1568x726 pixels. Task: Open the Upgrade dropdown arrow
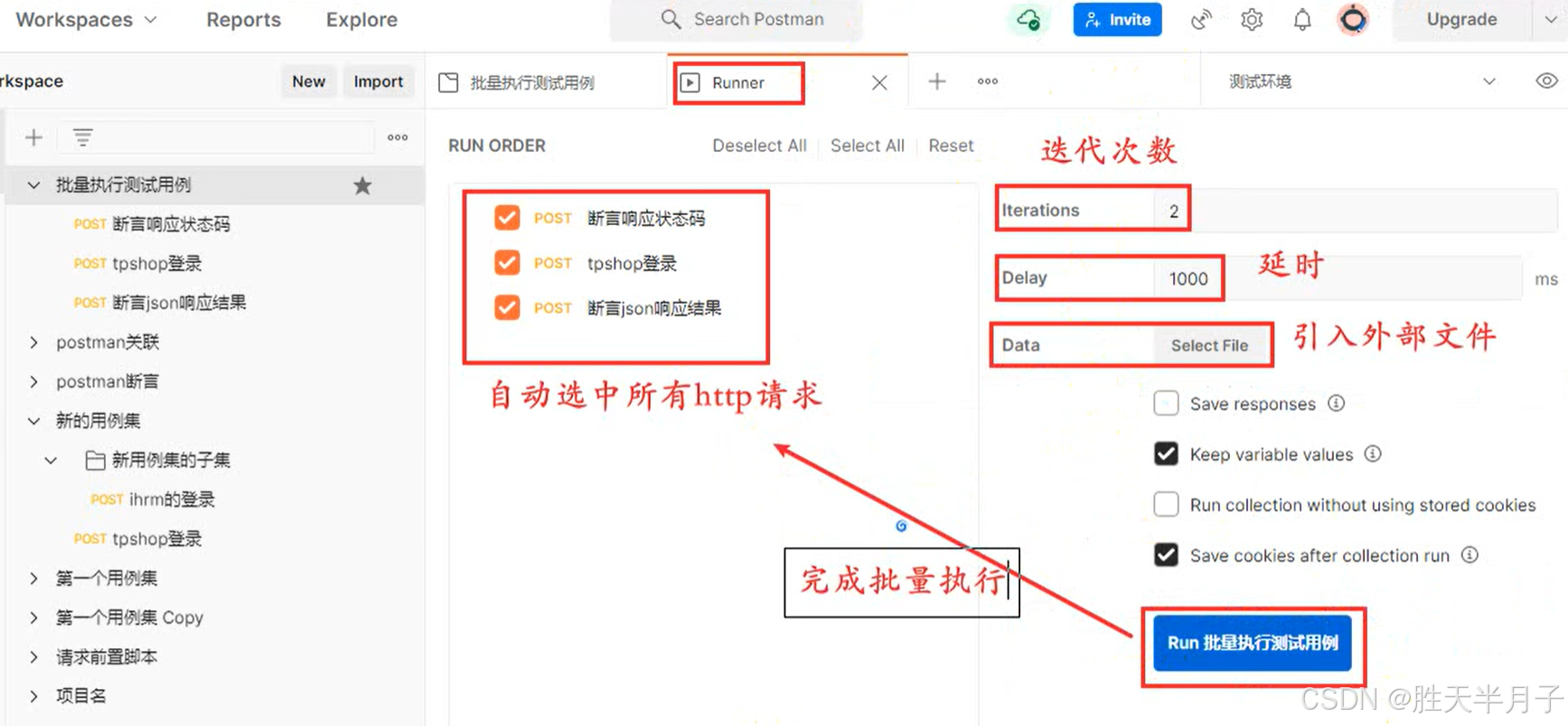(x=1550, y=20)
